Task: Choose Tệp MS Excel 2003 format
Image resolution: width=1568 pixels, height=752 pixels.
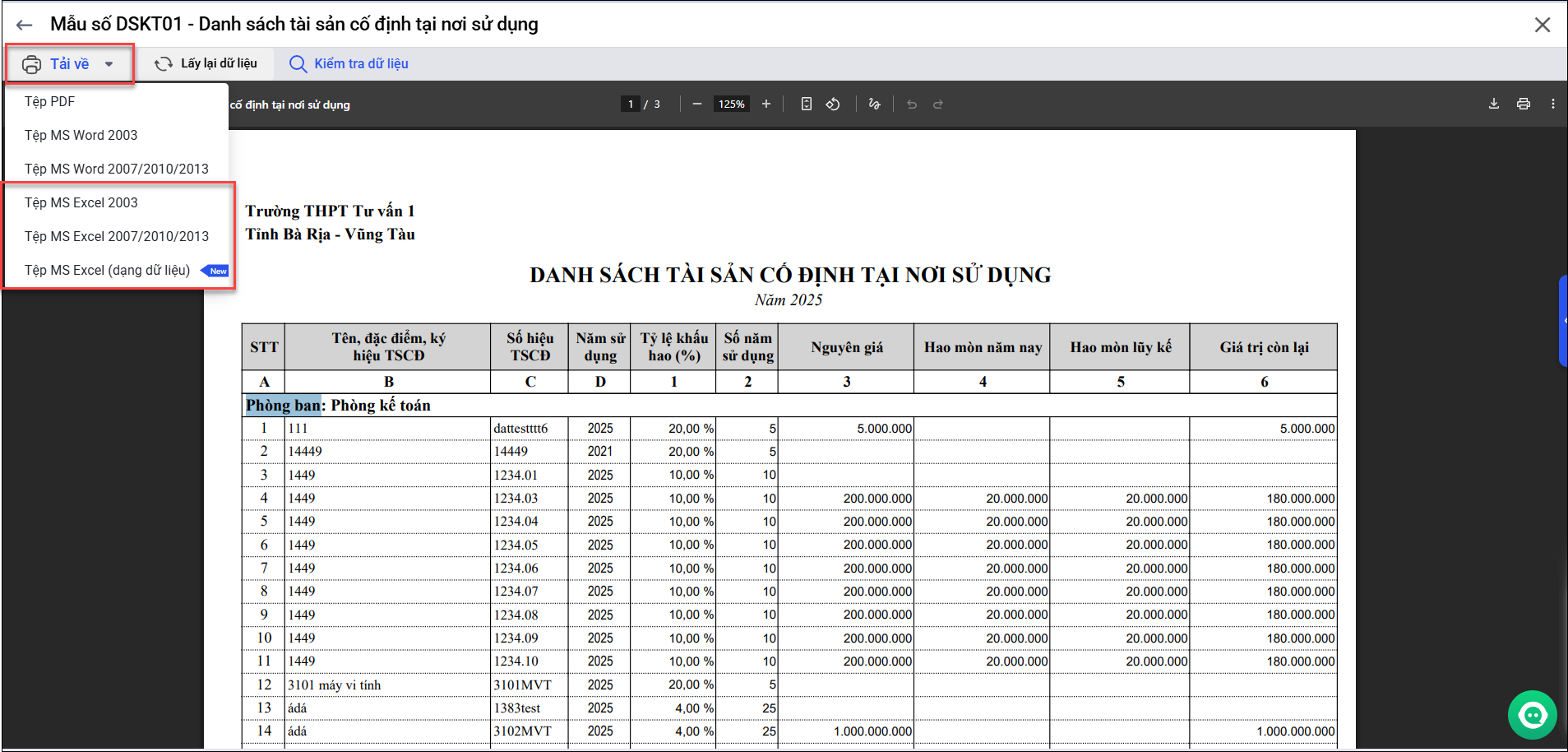Action: click(81, 202)
